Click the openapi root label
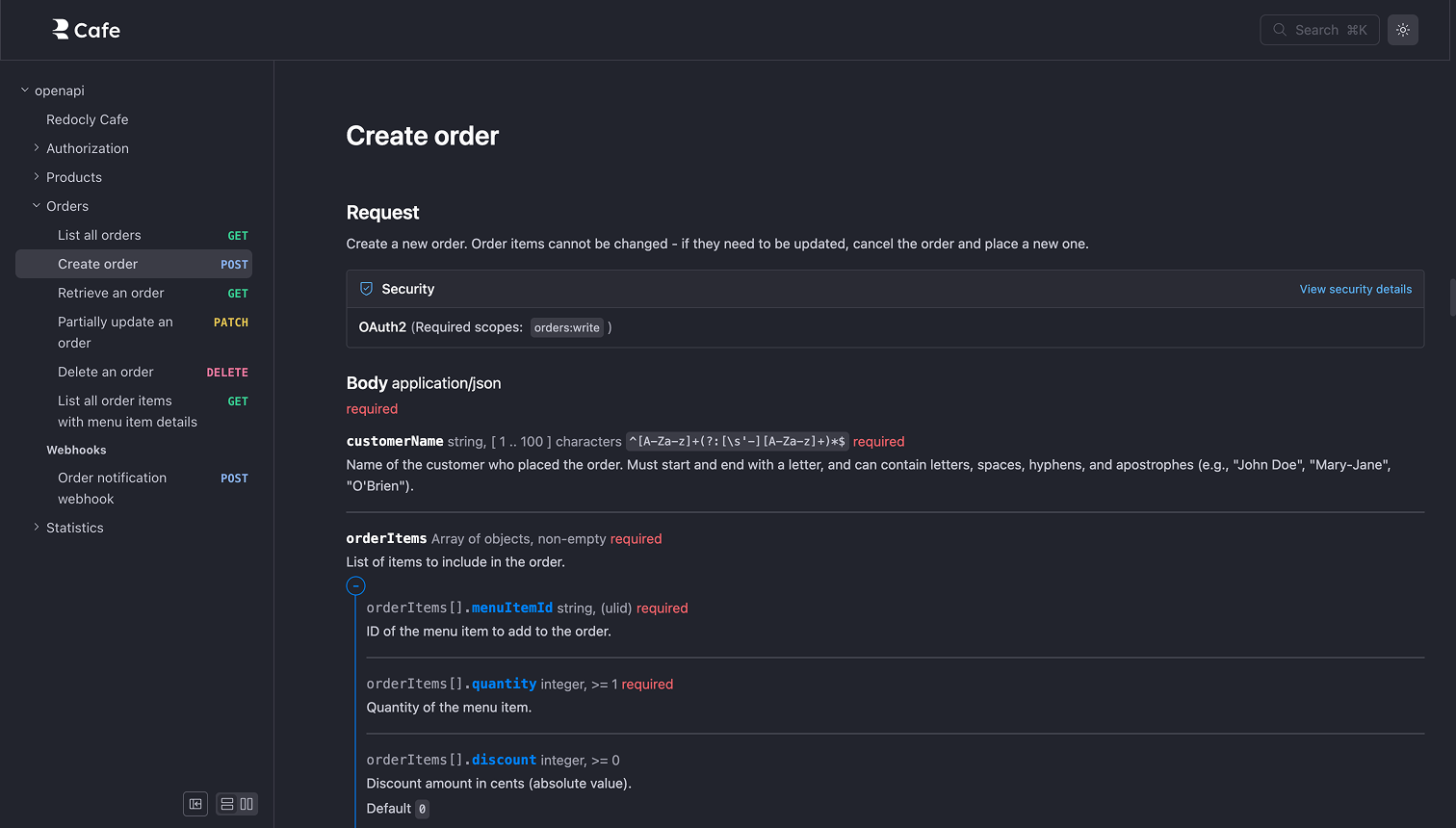 tap(60, 91)
